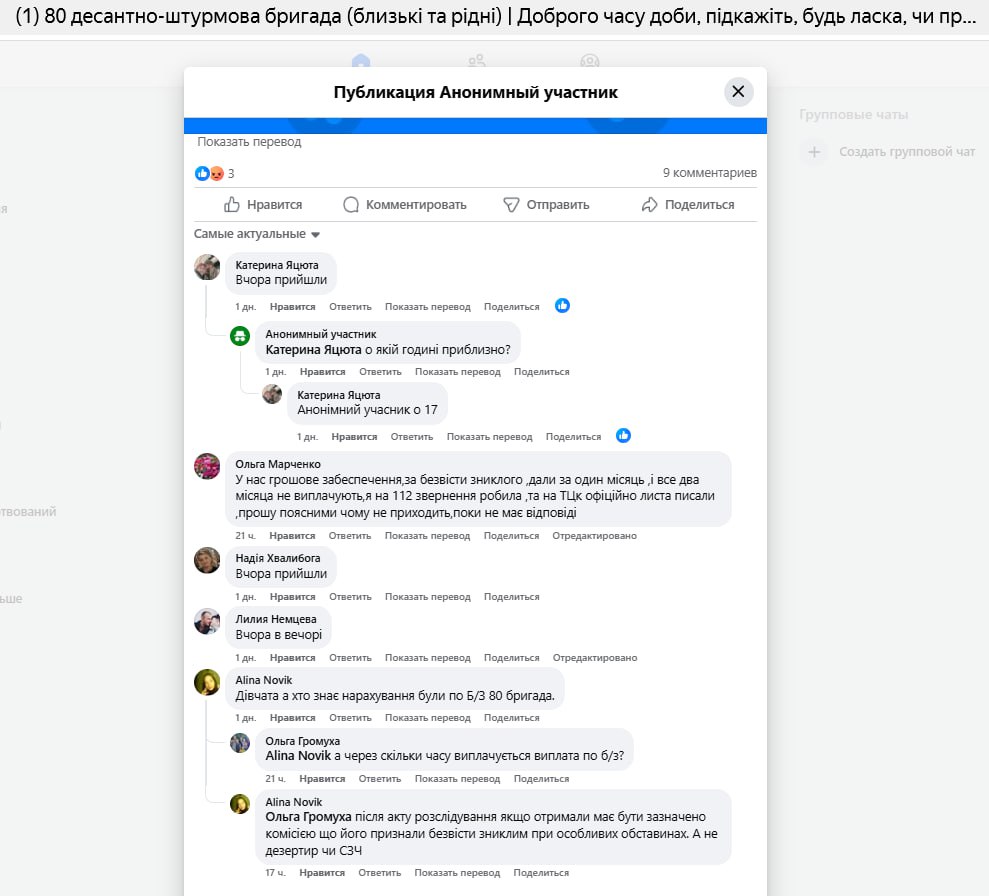Click the Send messenger icon
The image size is (989, 896).
tap(511, 205)
